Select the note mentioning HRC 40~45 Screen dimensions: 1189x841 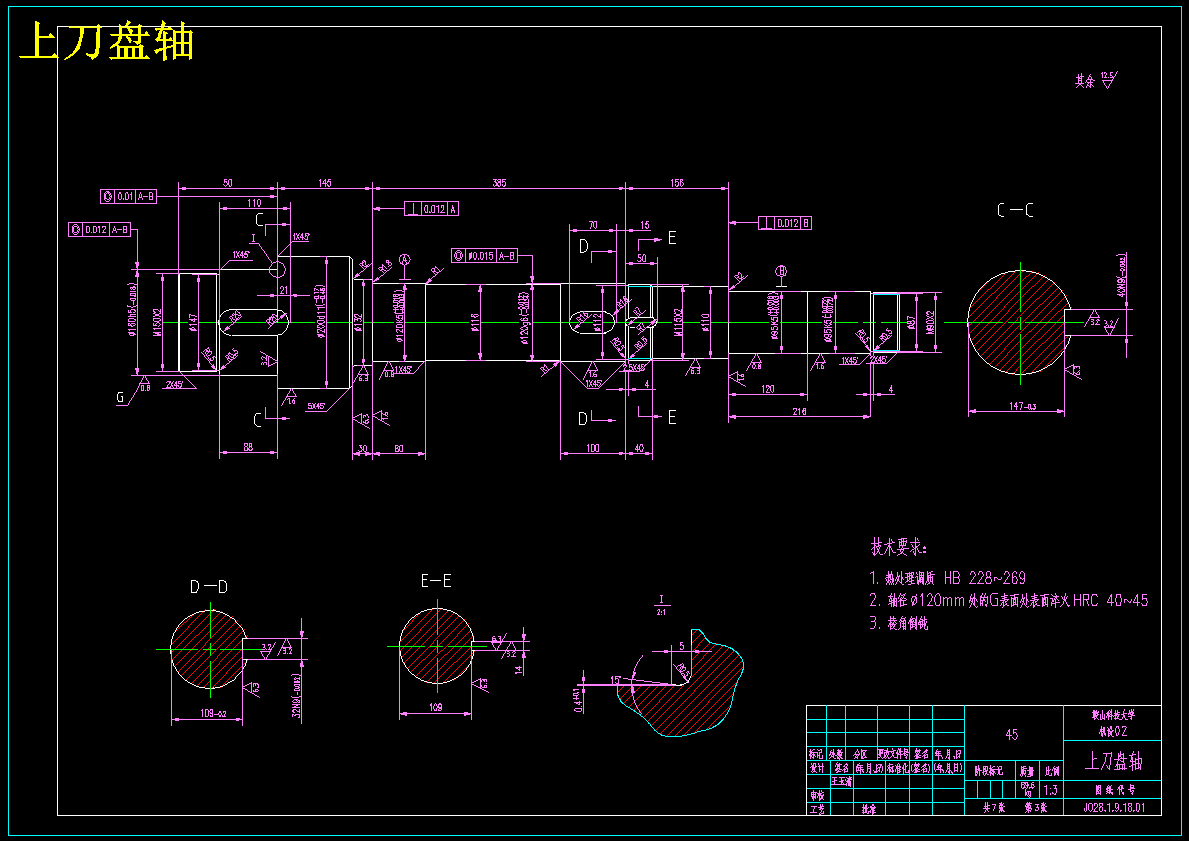pyautogui.click(x=1009, y=601)
